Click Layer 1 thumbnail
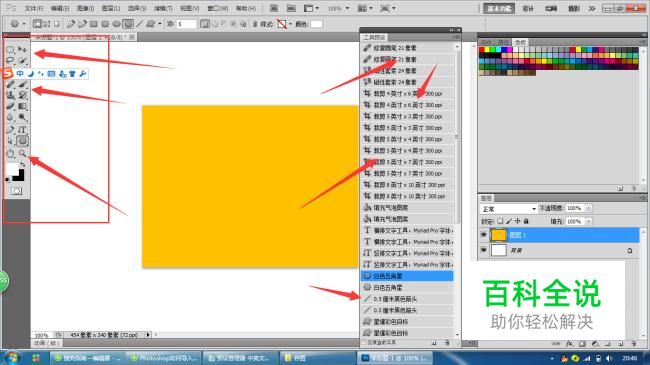This screenshot has height=365, width=650. [498, 235]
